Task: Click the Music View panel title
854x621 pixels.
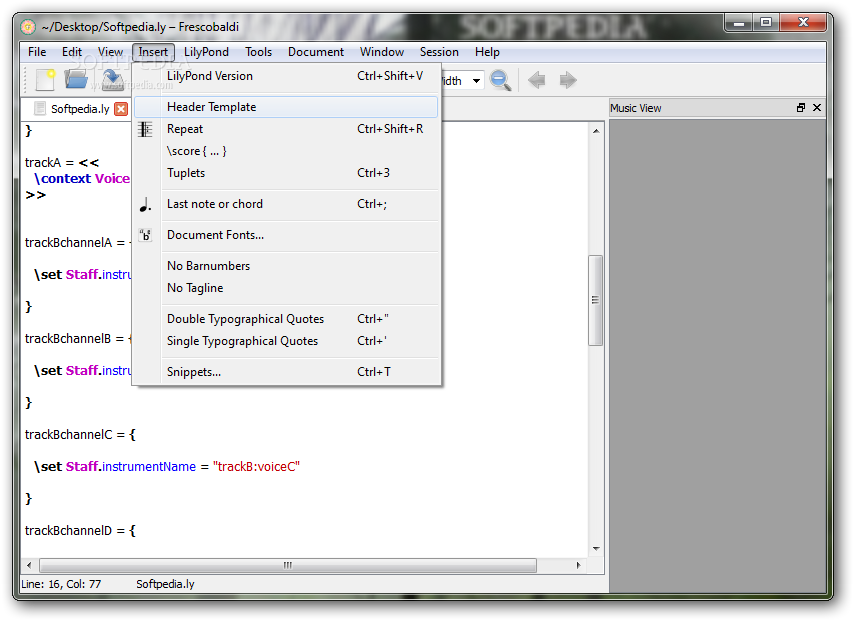Action: coord(636,108)
